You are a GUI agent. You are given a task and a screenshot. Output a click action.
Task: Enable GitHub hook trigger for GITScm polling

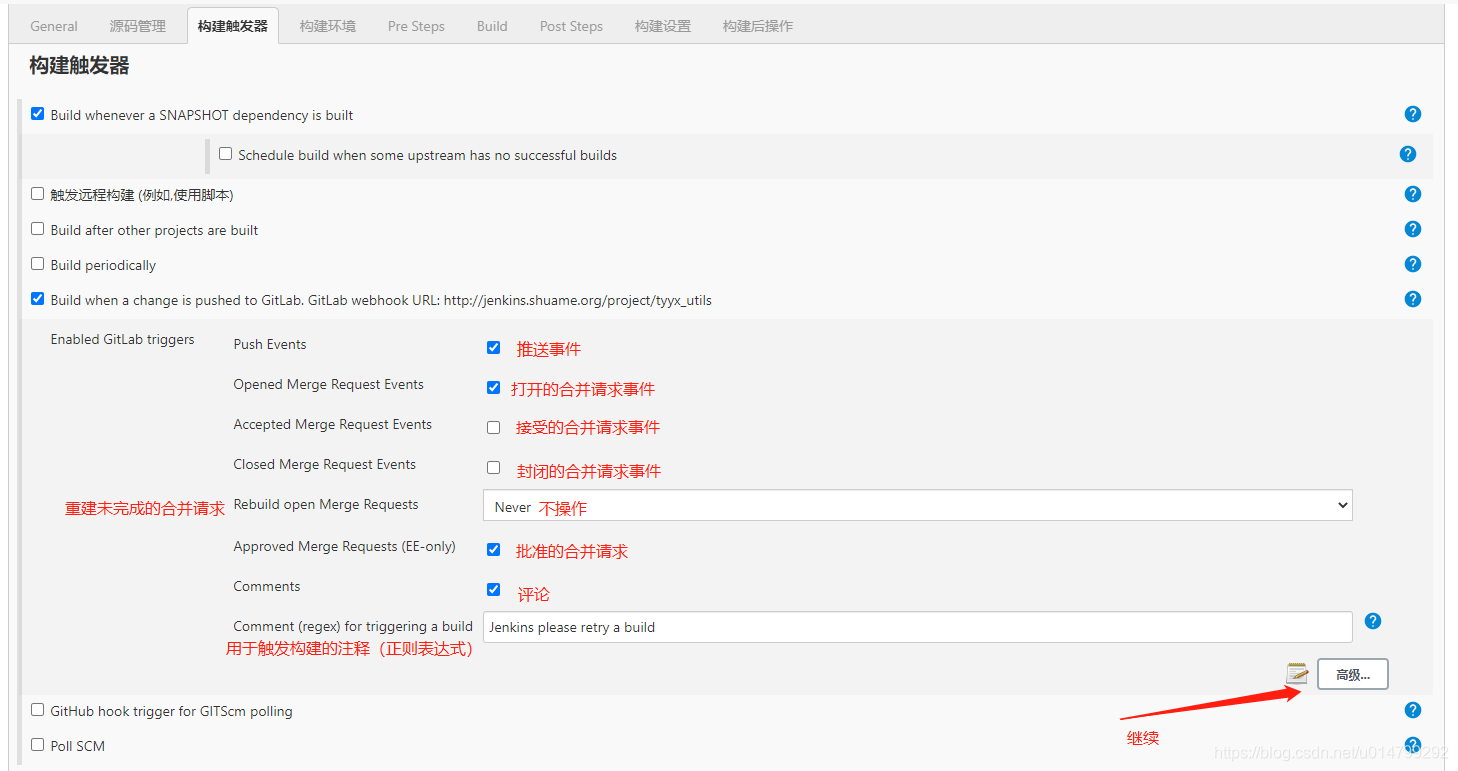[x=38, y=710]
